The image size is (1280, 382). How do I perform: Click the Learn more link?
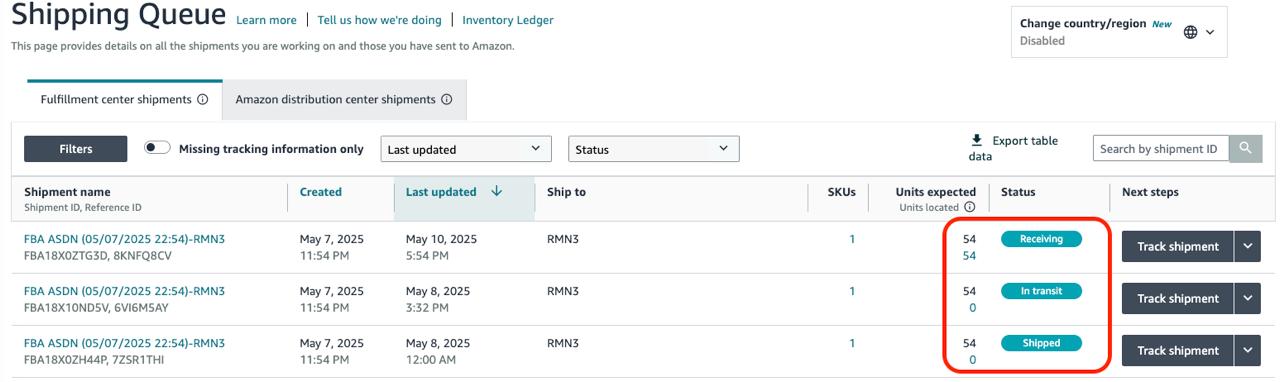click(x=266, y=20)
